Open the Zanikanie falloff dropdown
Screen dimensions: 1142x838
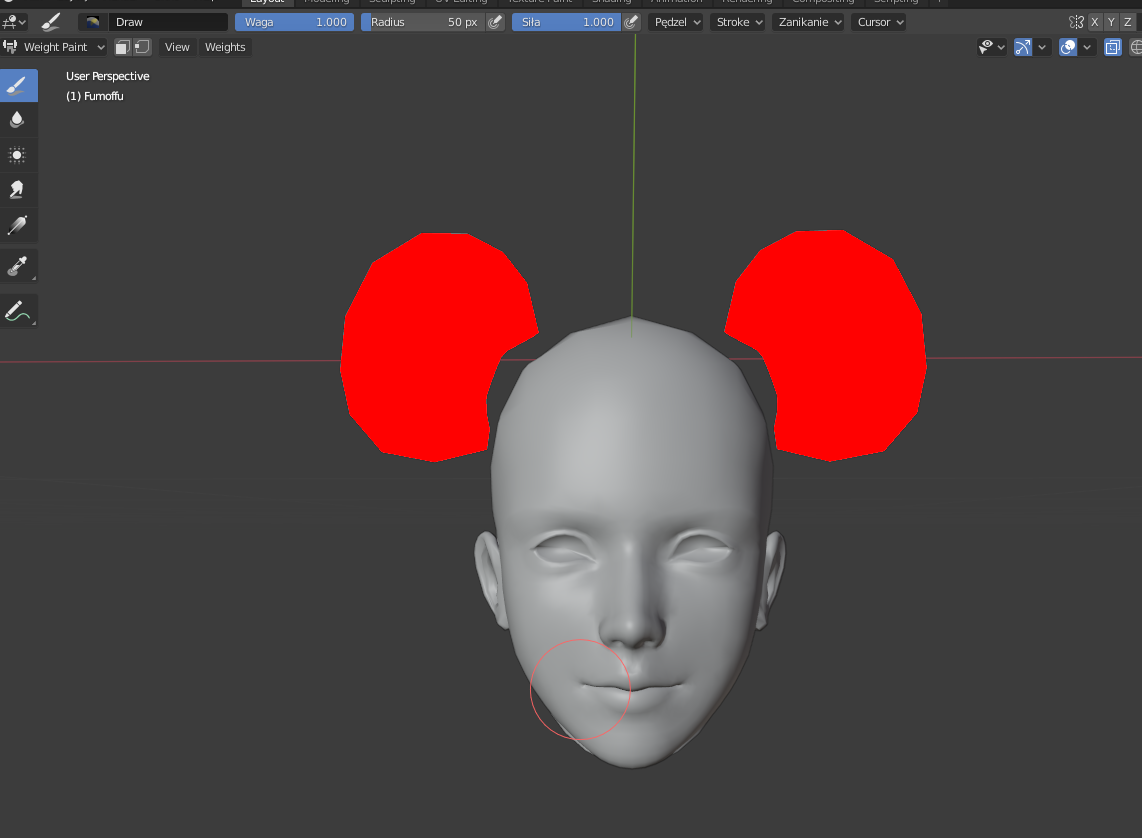808,22
